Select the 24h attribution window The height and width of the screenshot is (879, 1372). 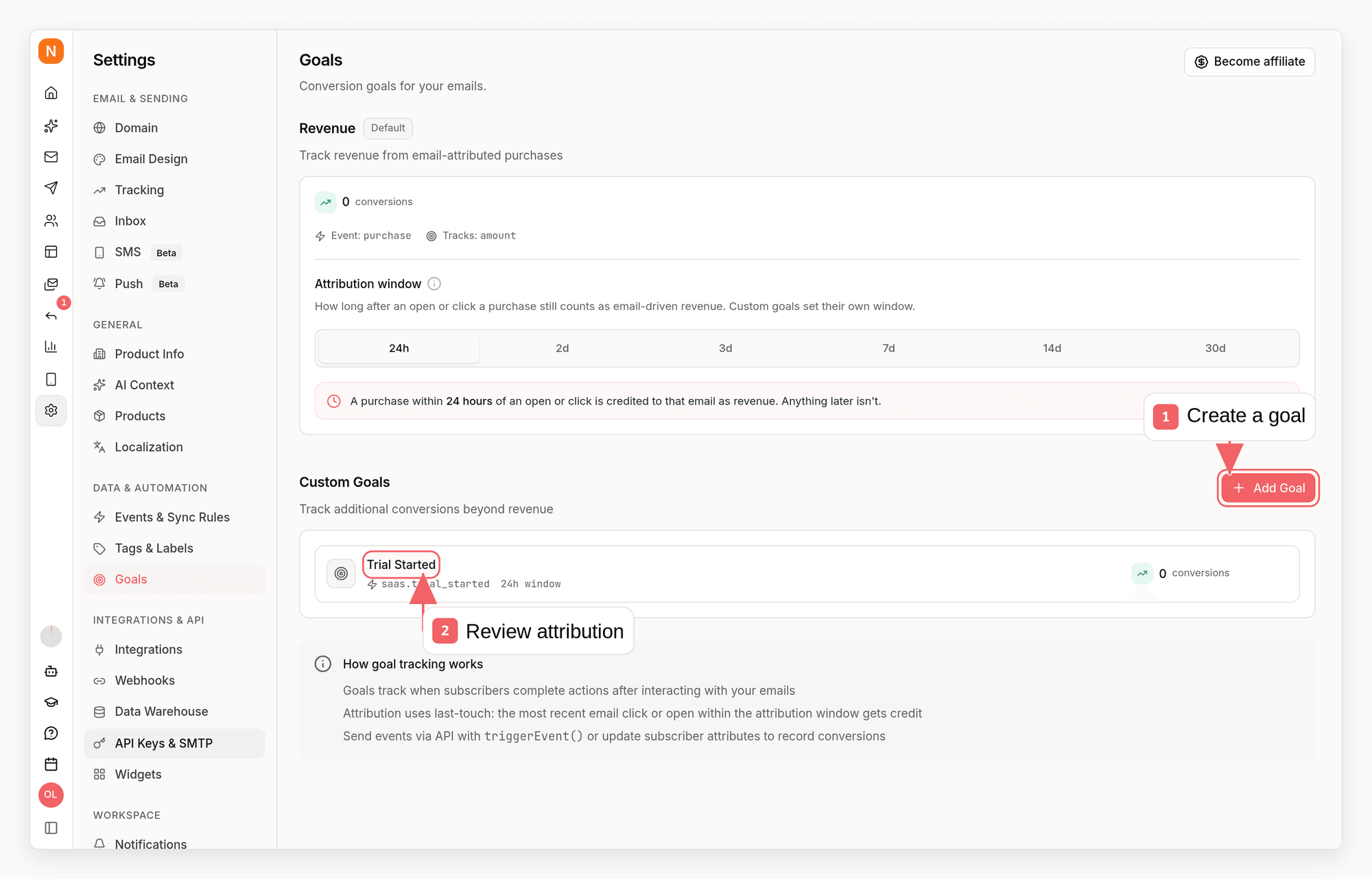click(x=399, y=348)
